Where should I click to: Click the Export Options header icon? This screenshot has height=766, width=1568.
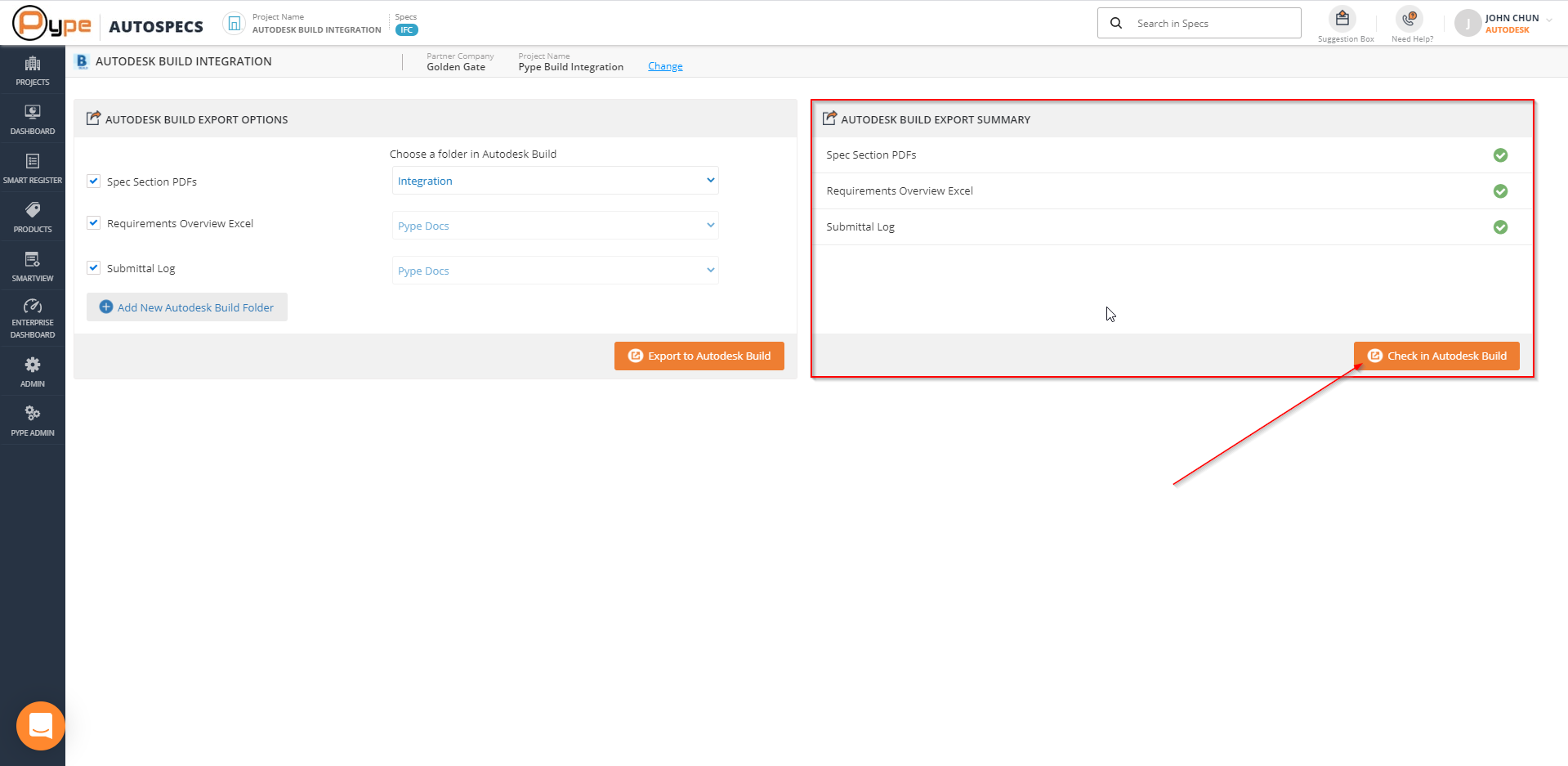[x=94, y=119]
